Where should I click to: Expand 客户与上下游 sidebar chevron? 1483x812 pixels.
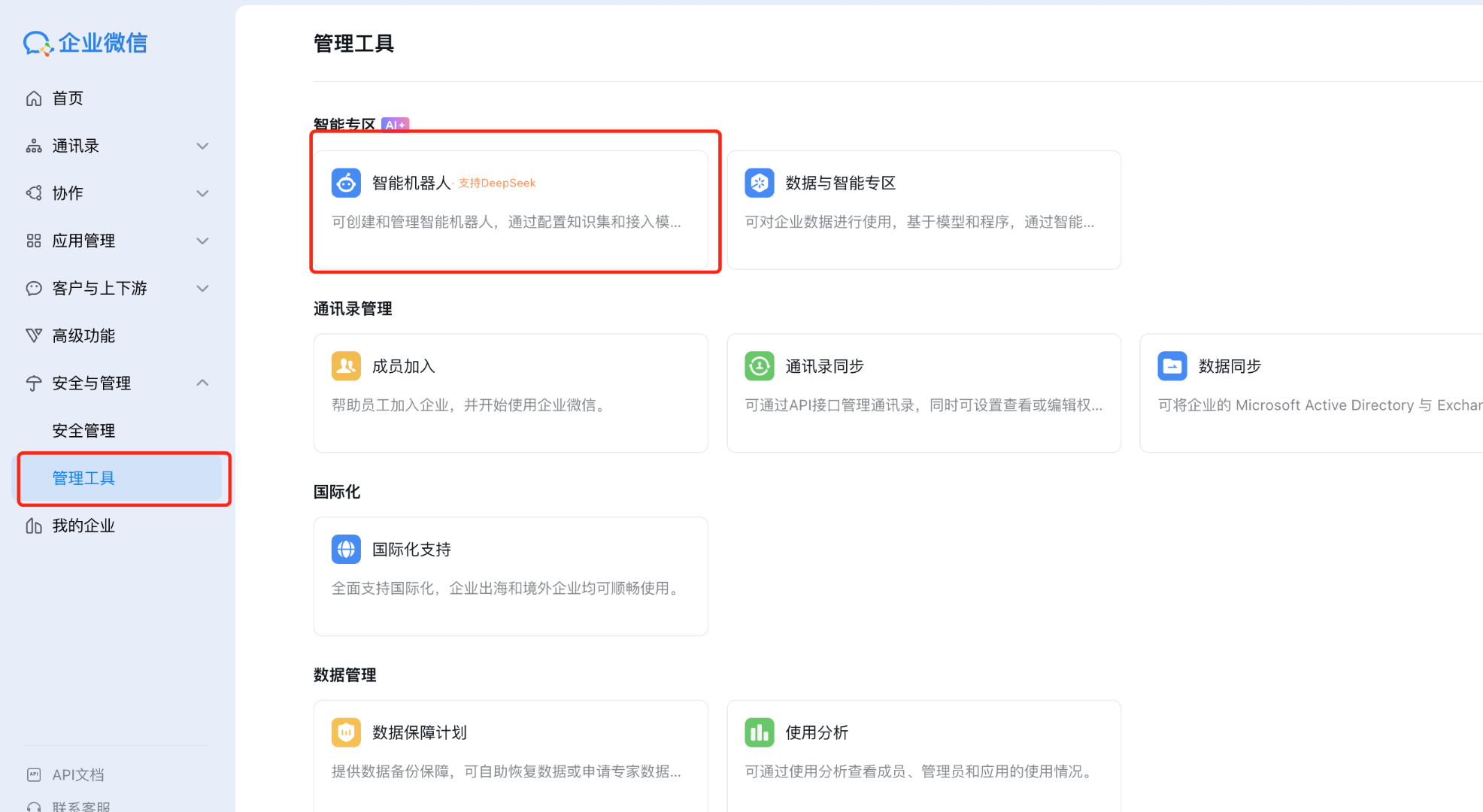(202, 288)
